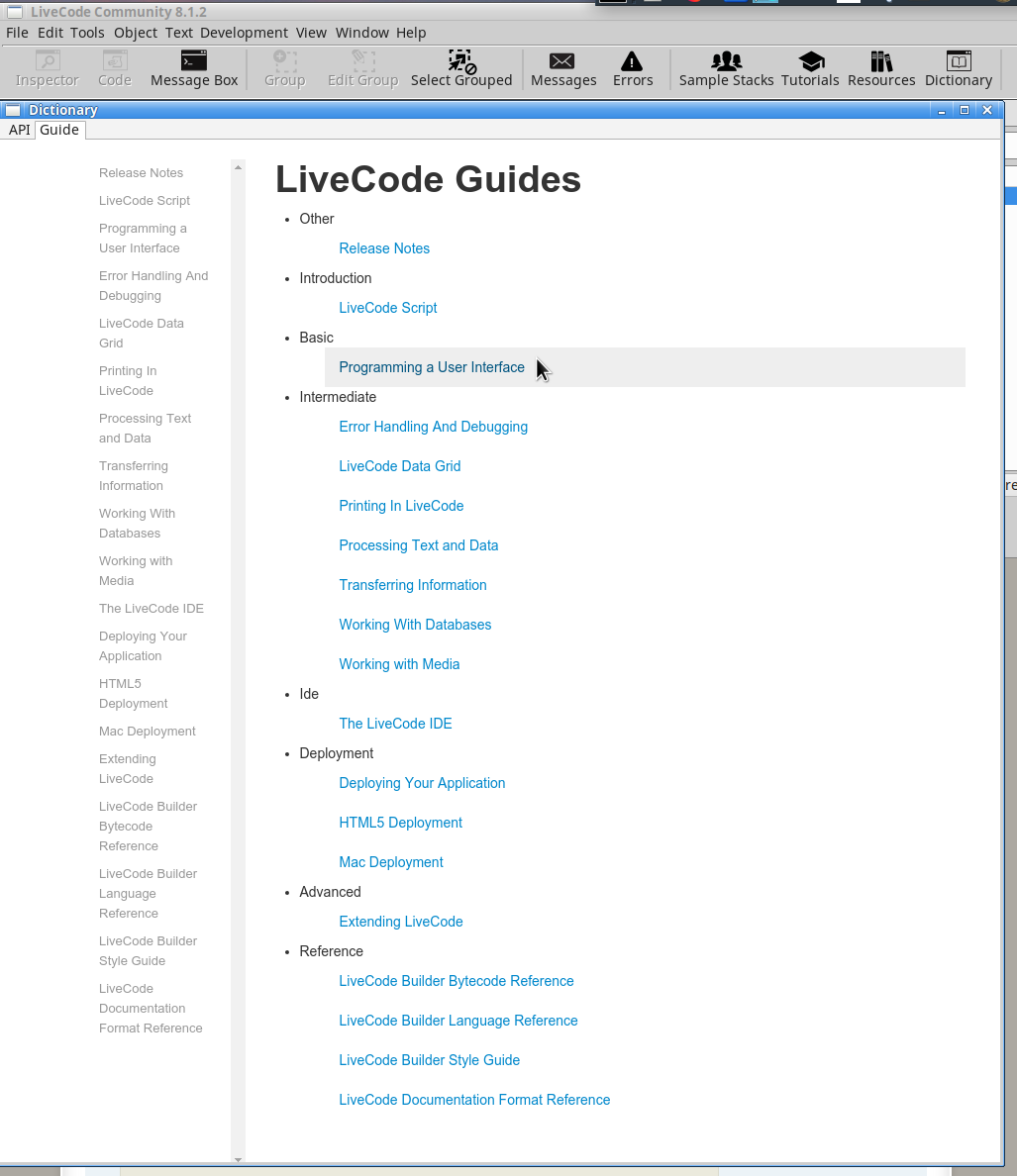Viewport: 1017px width, 1176px height.
Task: Open the Tools menu
Action: pyautogui.click(x=87, y=33)
